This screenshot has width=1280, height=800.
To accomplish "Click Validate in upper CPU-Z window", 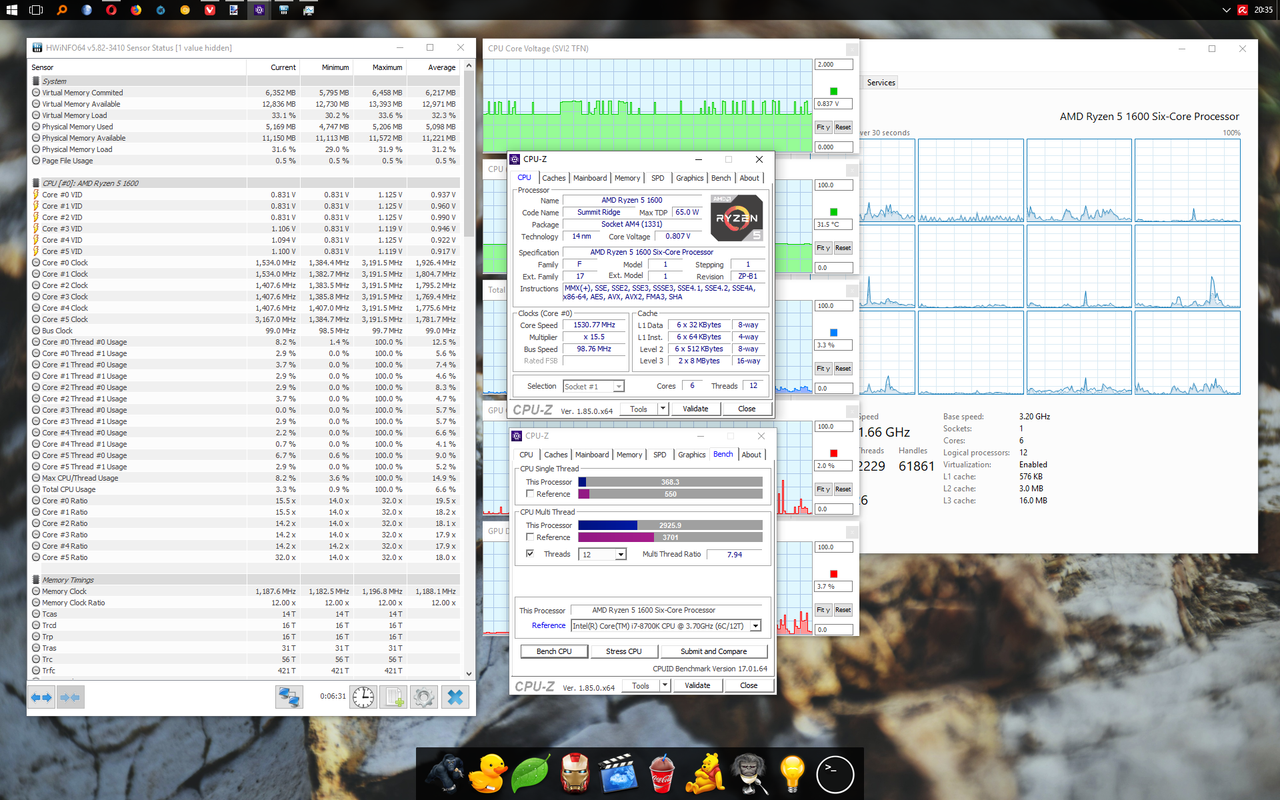I will click(696, 409).
